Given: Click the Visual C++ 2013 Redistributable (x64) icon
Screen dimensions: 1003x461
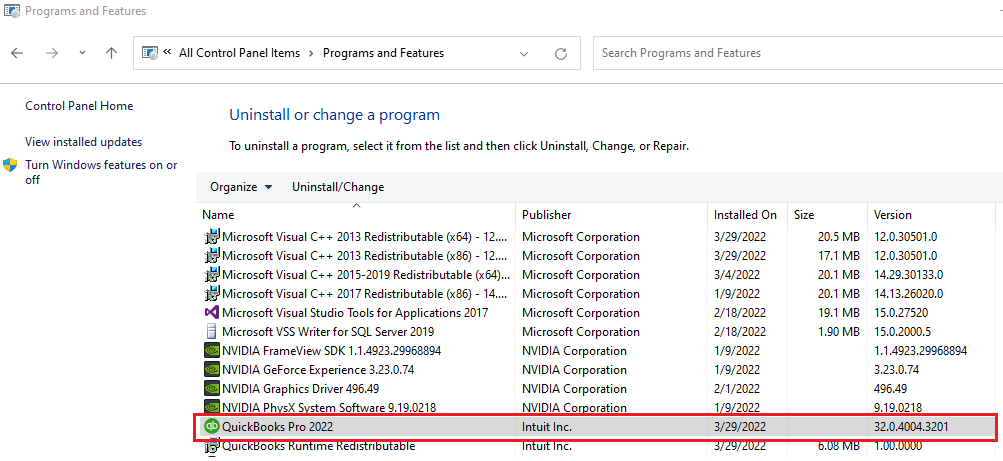Looking at the screenshot, I should click(211, 237).
